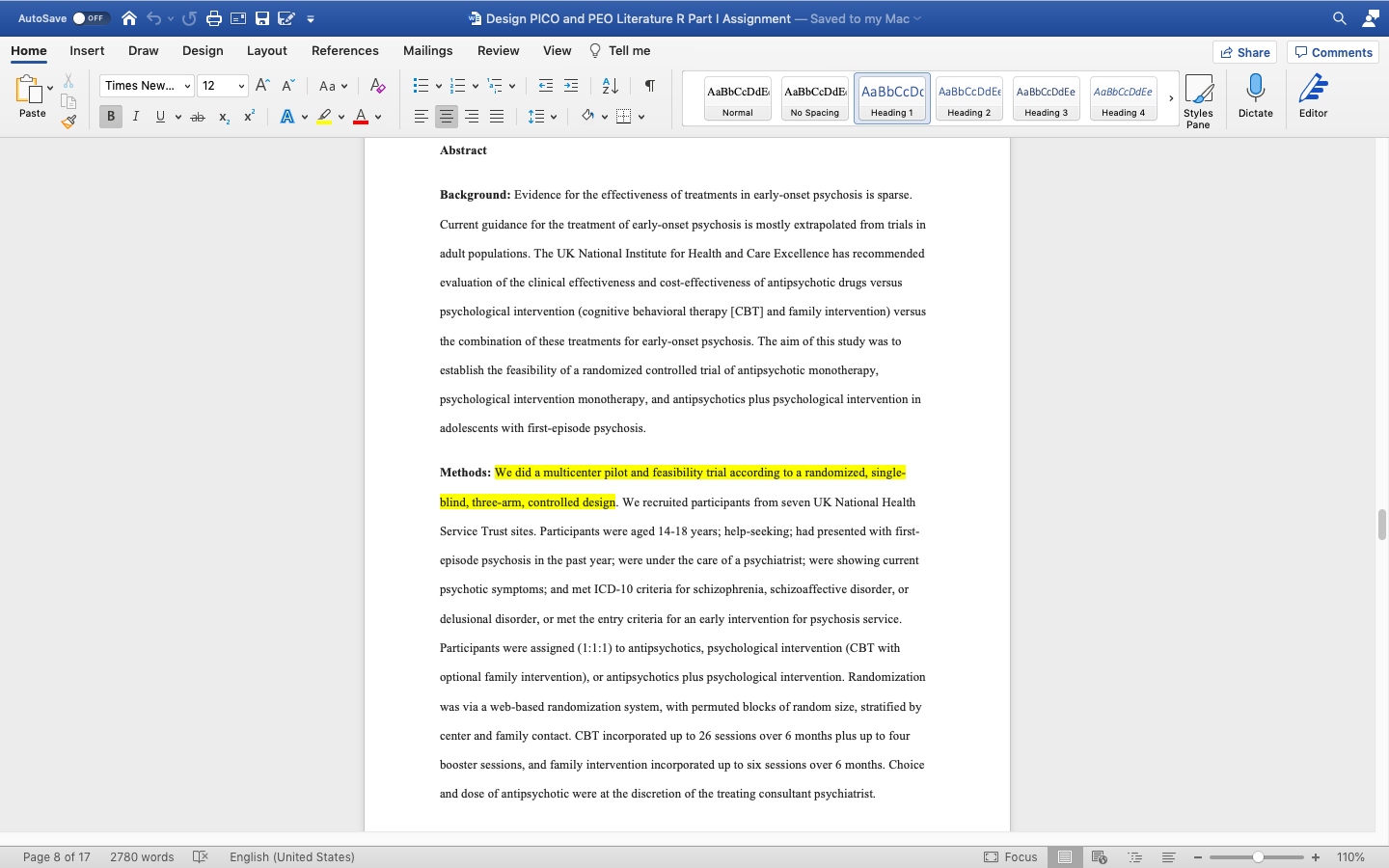The width and height of the screenshot is (1389, 868).
Task: Enter Focus mode
Action: 1011,856
